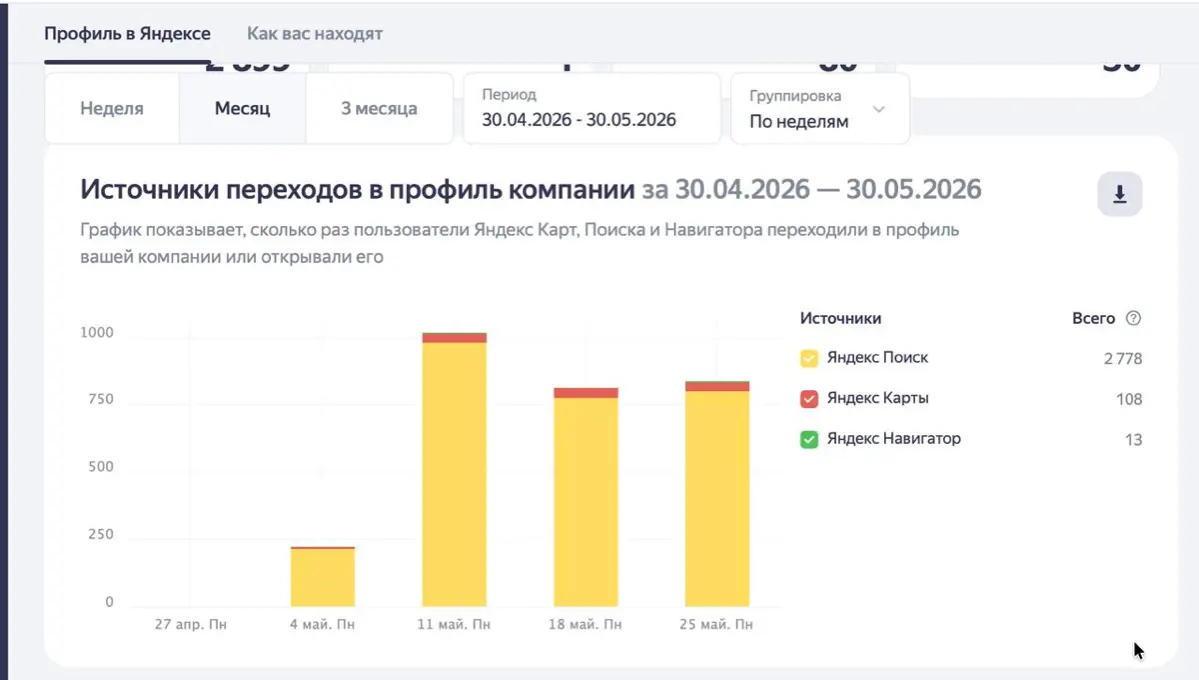Image resolution: width=1199 pixels, height=680 pixels.
Task: Open the Группировка dropdown
Action: click(x=820, y=109)
